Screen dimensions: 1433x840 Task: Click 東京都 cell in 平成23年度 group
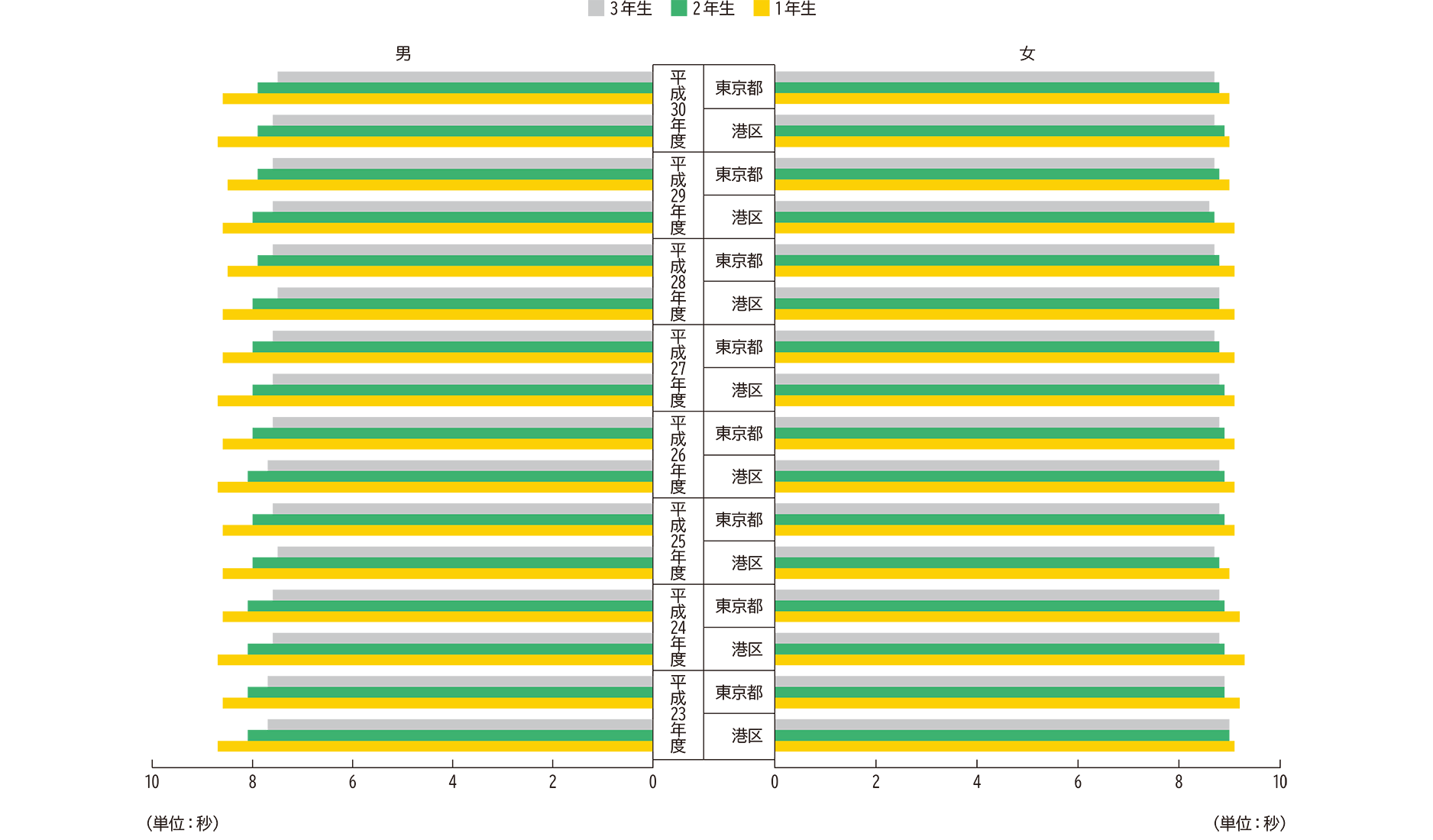coord(739,692)
